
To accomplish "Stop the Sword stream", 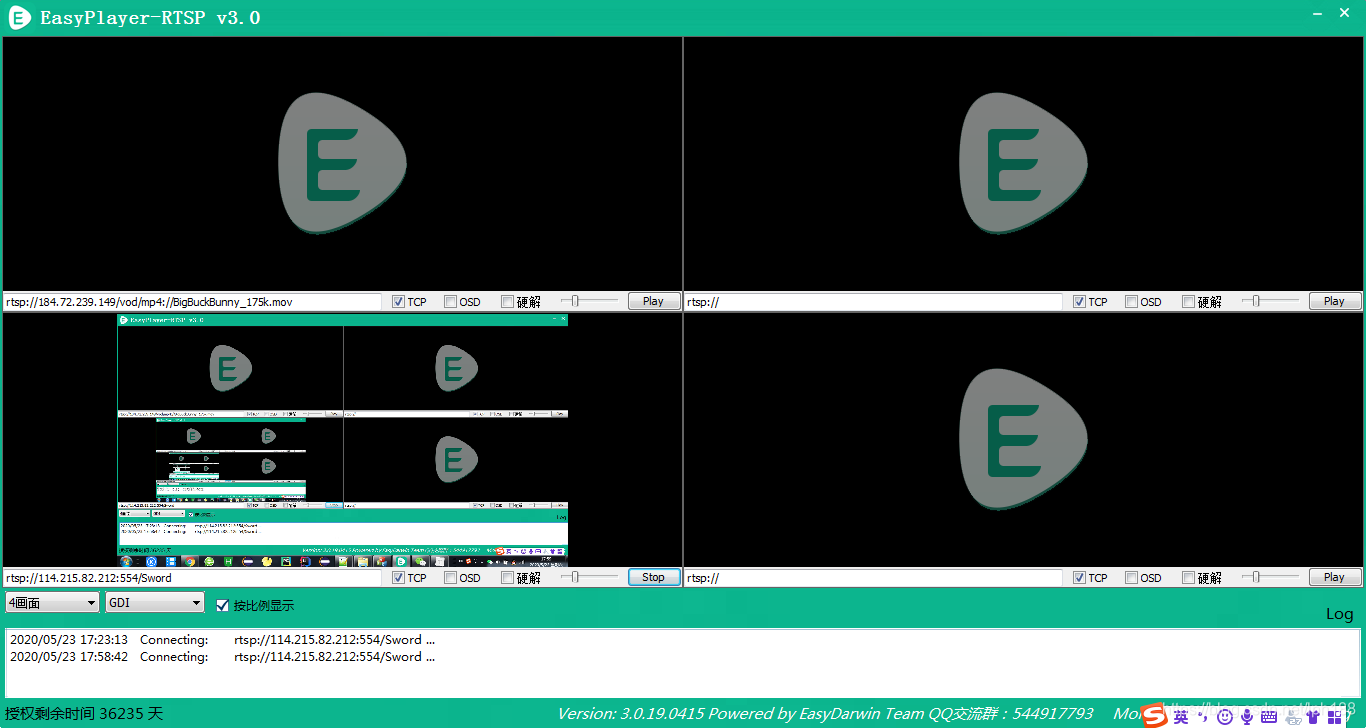I will tap(654, 577).
